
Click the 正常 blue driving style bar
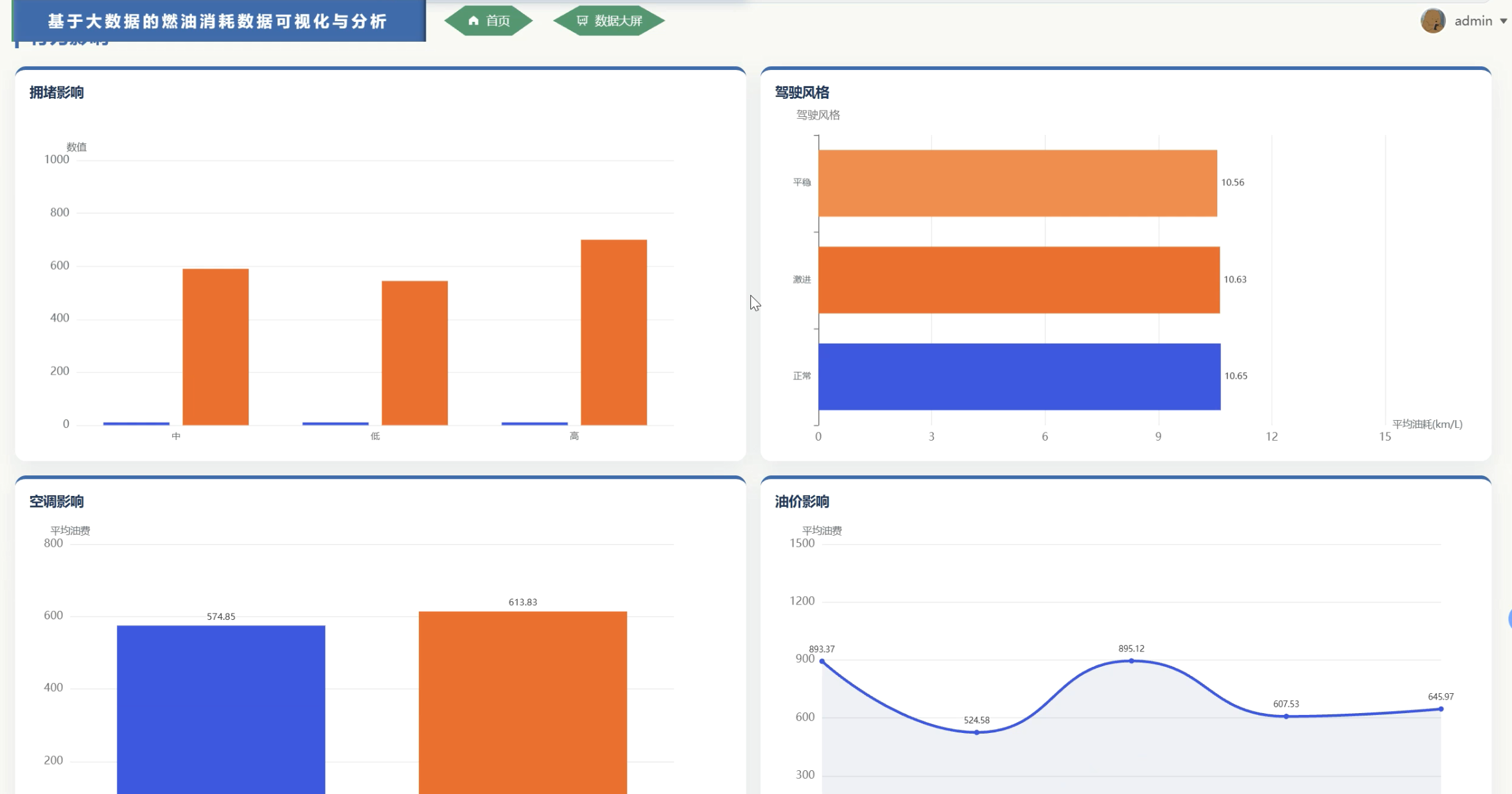pyautogui.click(x=1019, y=376)
